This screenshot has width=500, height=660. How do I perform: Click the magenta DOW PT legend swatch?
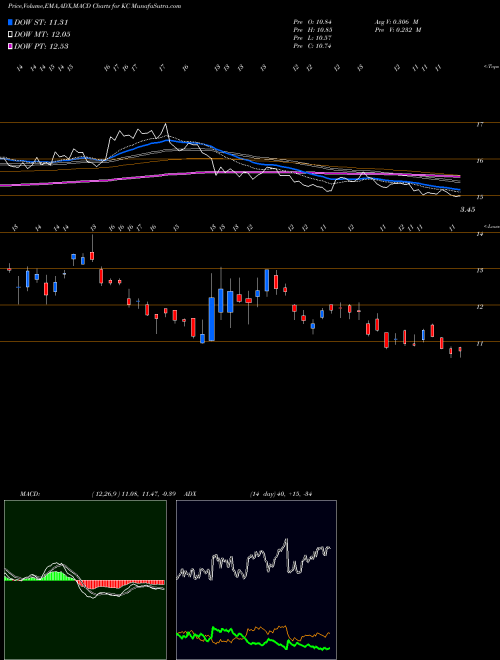[x=10, y=46]
